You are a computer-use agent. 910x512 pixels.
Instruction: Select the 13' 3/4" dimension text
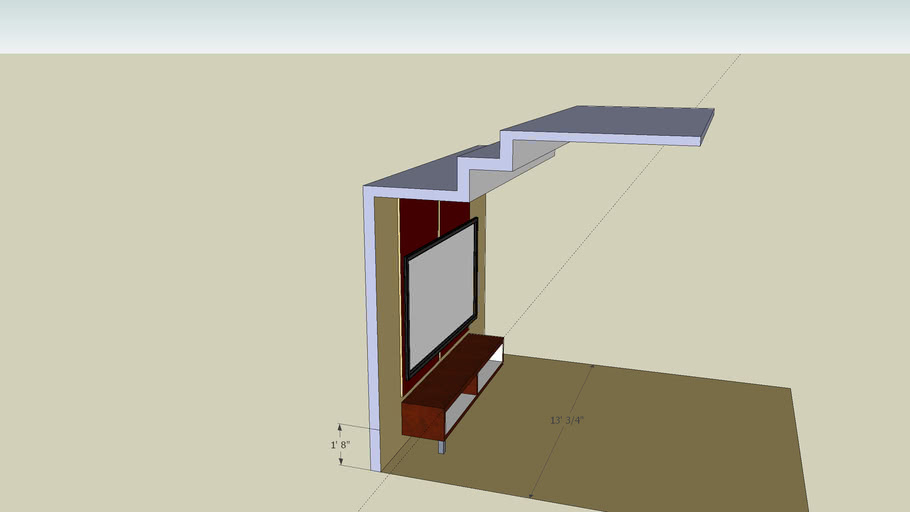pos(566,420)
